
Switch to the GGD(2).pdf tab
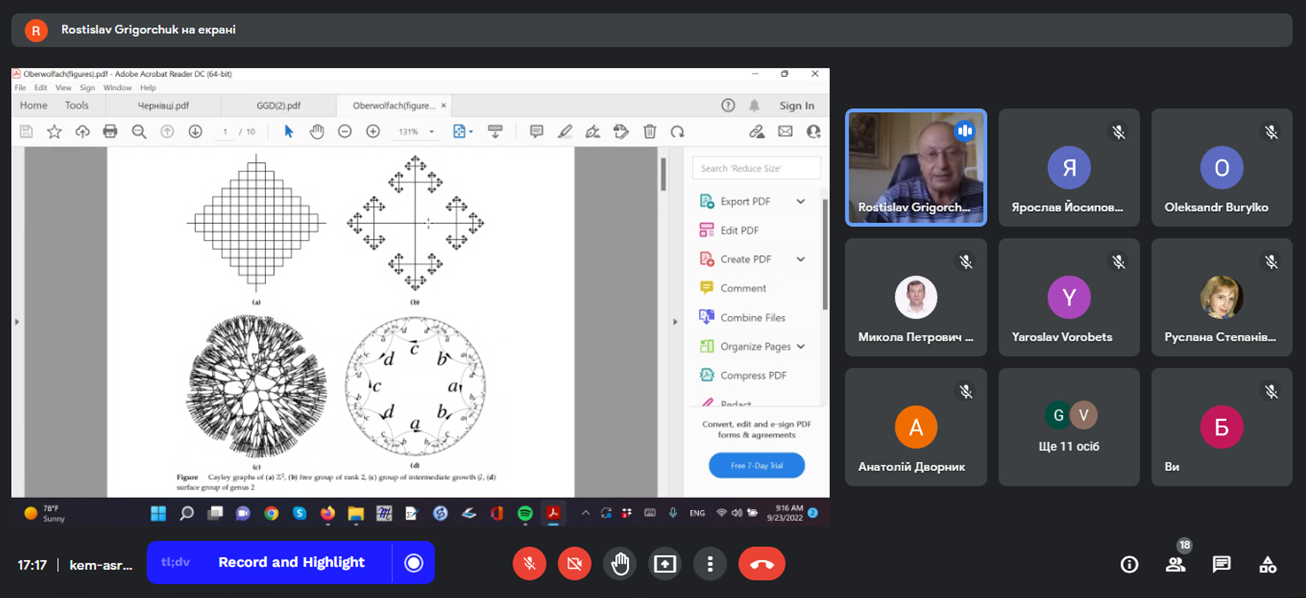coord(277,105)
